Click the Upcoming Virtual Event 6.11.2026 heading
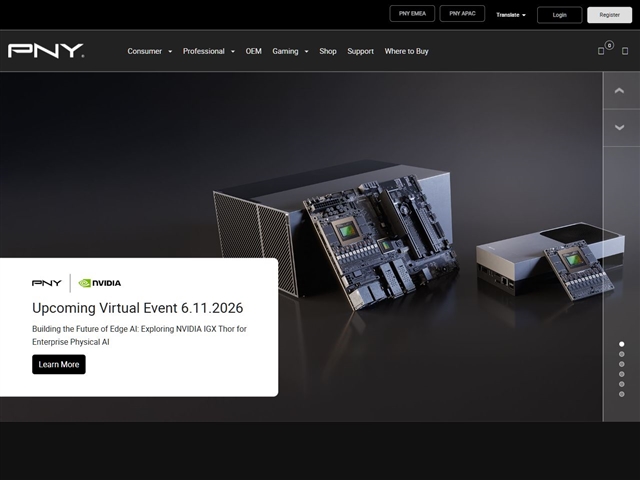The width and height of the screenshot is (640, 480). click(x=138, y=308)
